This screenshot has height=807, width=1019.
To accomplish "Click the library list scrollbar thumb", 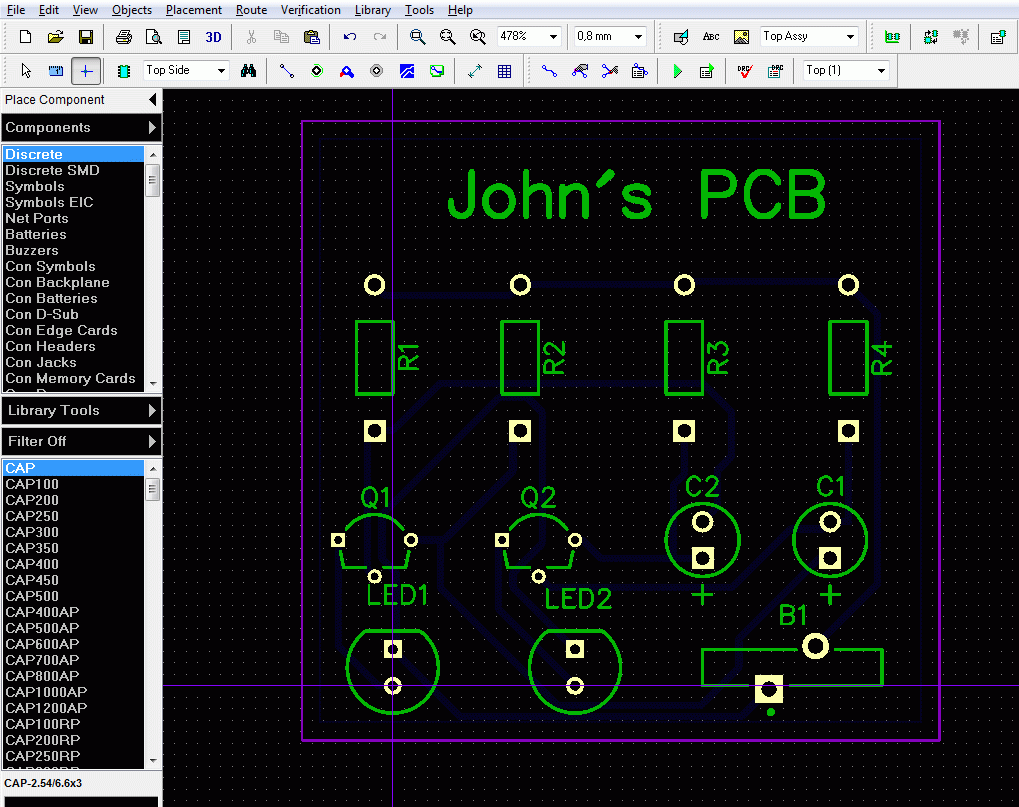I will (x=153, y=180).
